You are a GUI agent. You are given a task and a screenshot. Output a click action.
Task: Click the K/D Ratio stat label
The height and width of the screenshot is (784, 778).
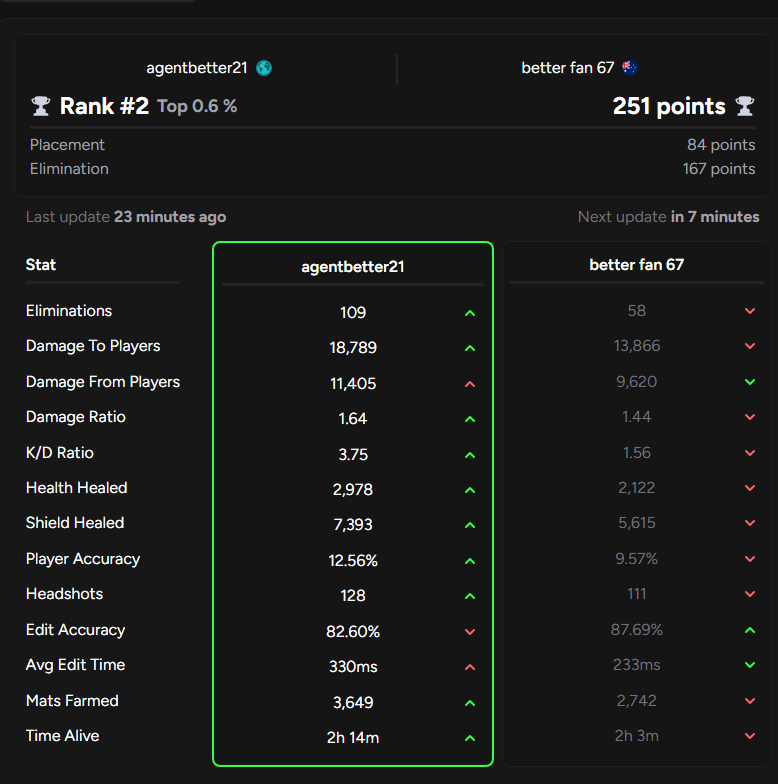click(60, 453)
